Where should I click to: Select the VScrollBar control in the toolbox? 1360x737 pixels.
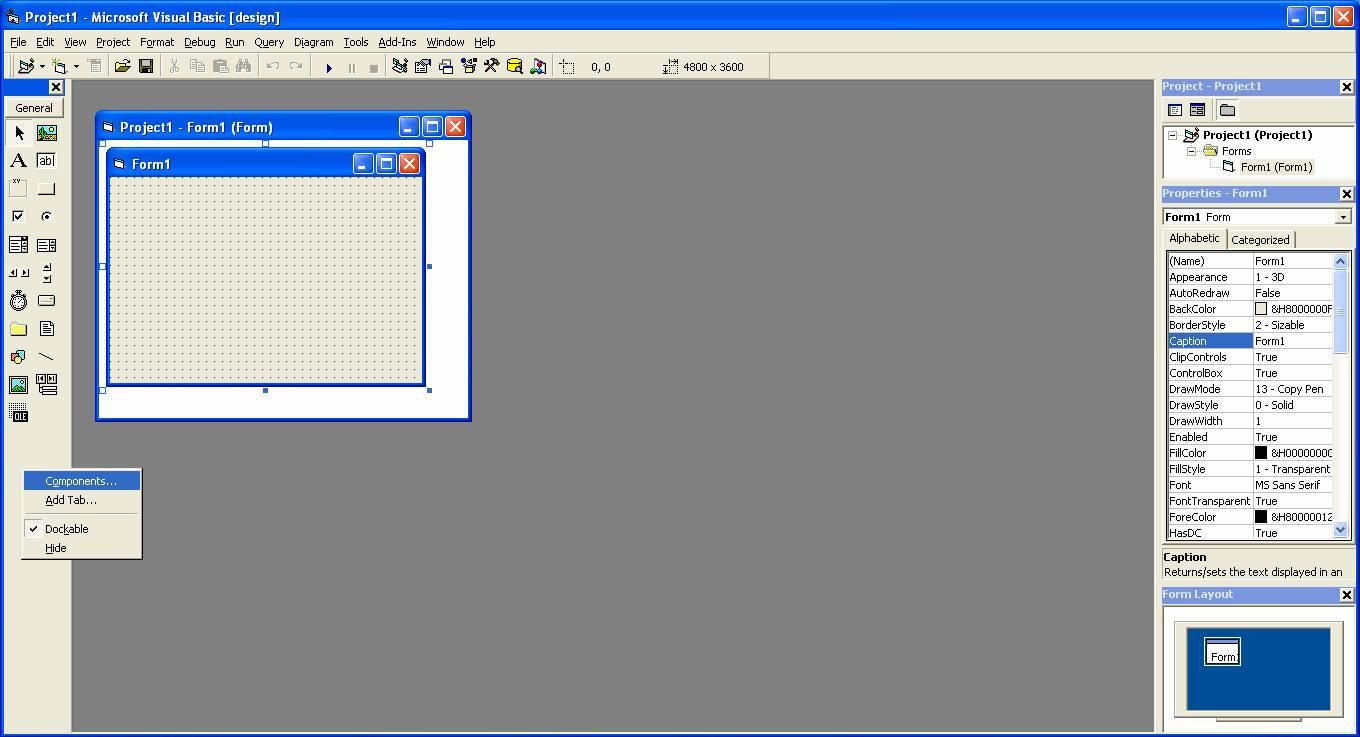click(x=47, y=272)
